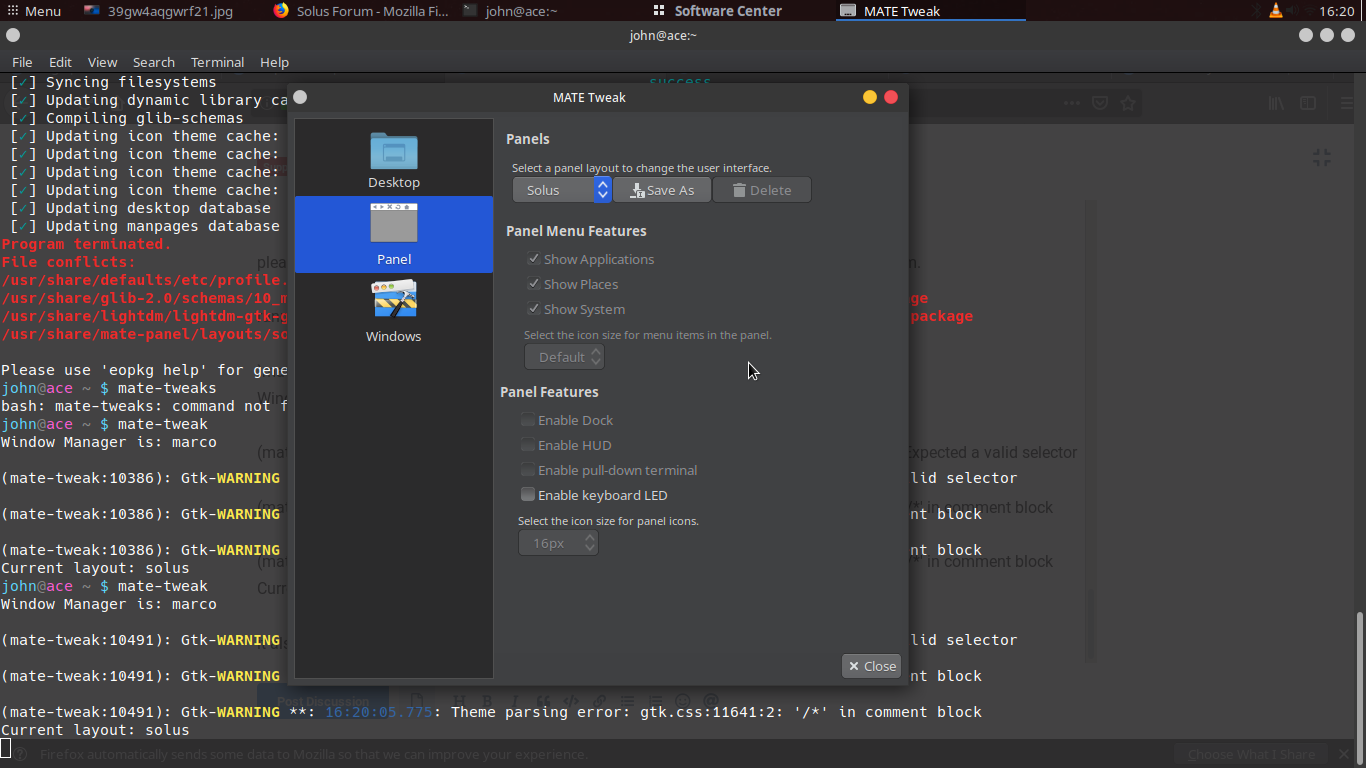Image resolution: width=1366 pixels, height=768 pixels.
Task: Open the Solus panel layout dropdown
Action: (x=561, y=190)
